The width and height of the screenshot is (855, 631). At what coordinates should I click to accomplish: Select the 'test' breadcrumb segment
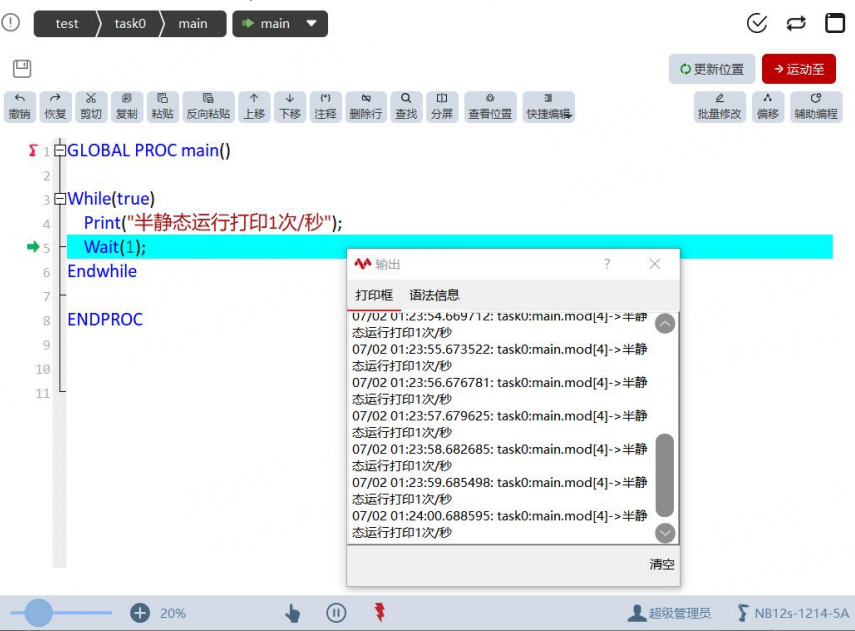click(x=66, y=24)
